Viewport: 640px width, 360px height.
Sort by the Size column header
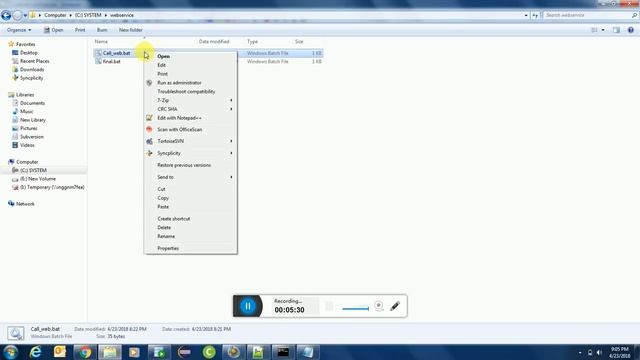tap(299, 42)
